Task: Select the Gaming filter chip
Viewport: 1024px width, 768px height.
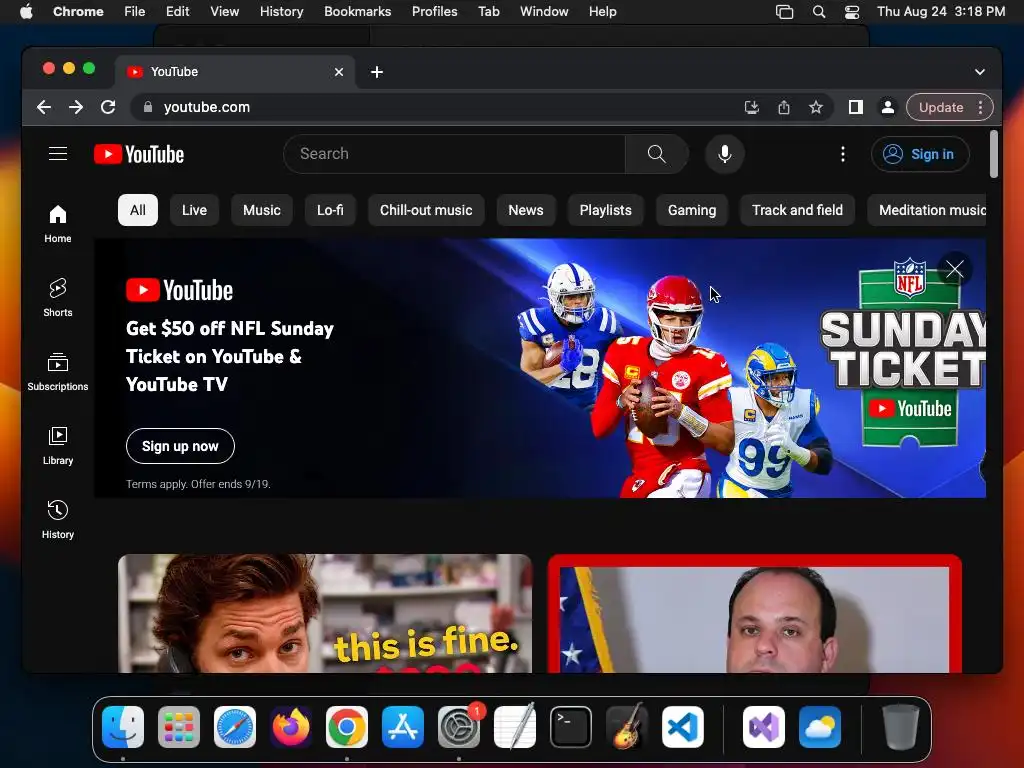Action: [x=692, y=210]
